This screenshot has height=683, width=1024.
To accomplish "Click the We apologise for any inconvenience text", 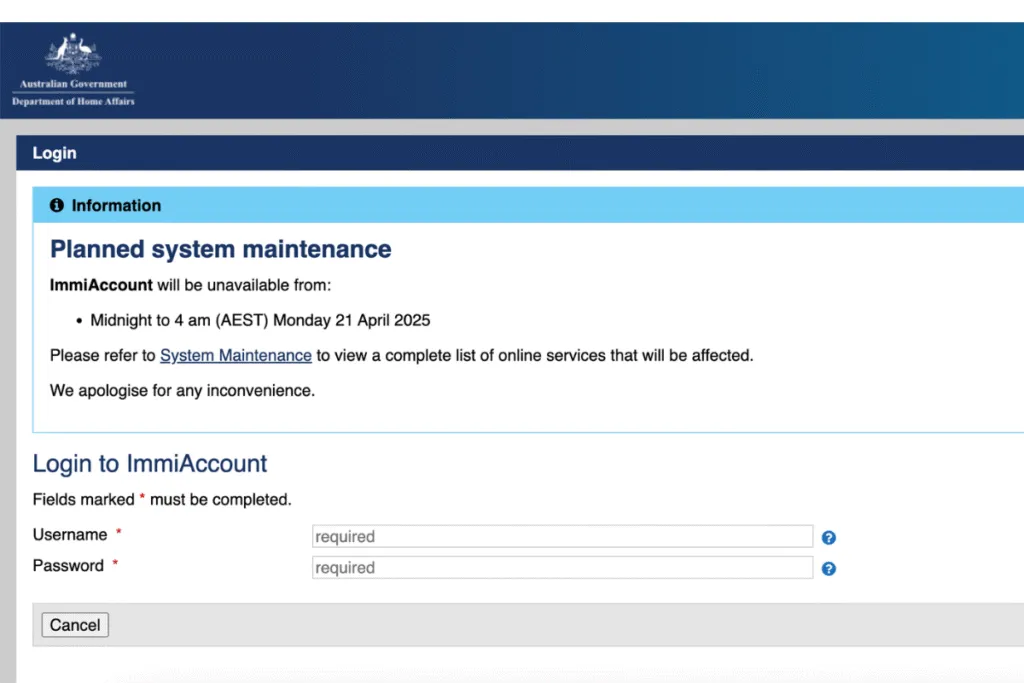I will pos(182,390).
